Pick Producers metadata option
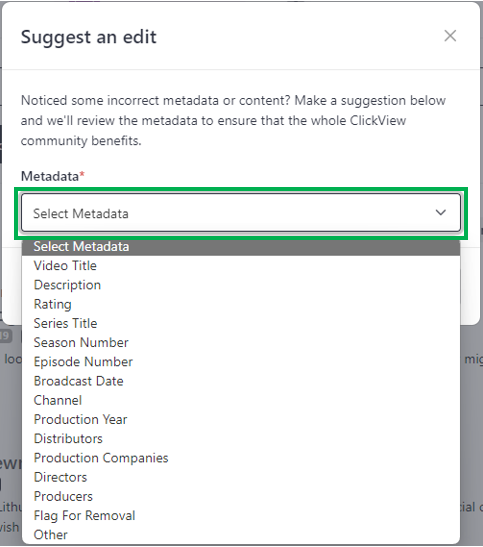483x547 pixels. coord(241,496)
